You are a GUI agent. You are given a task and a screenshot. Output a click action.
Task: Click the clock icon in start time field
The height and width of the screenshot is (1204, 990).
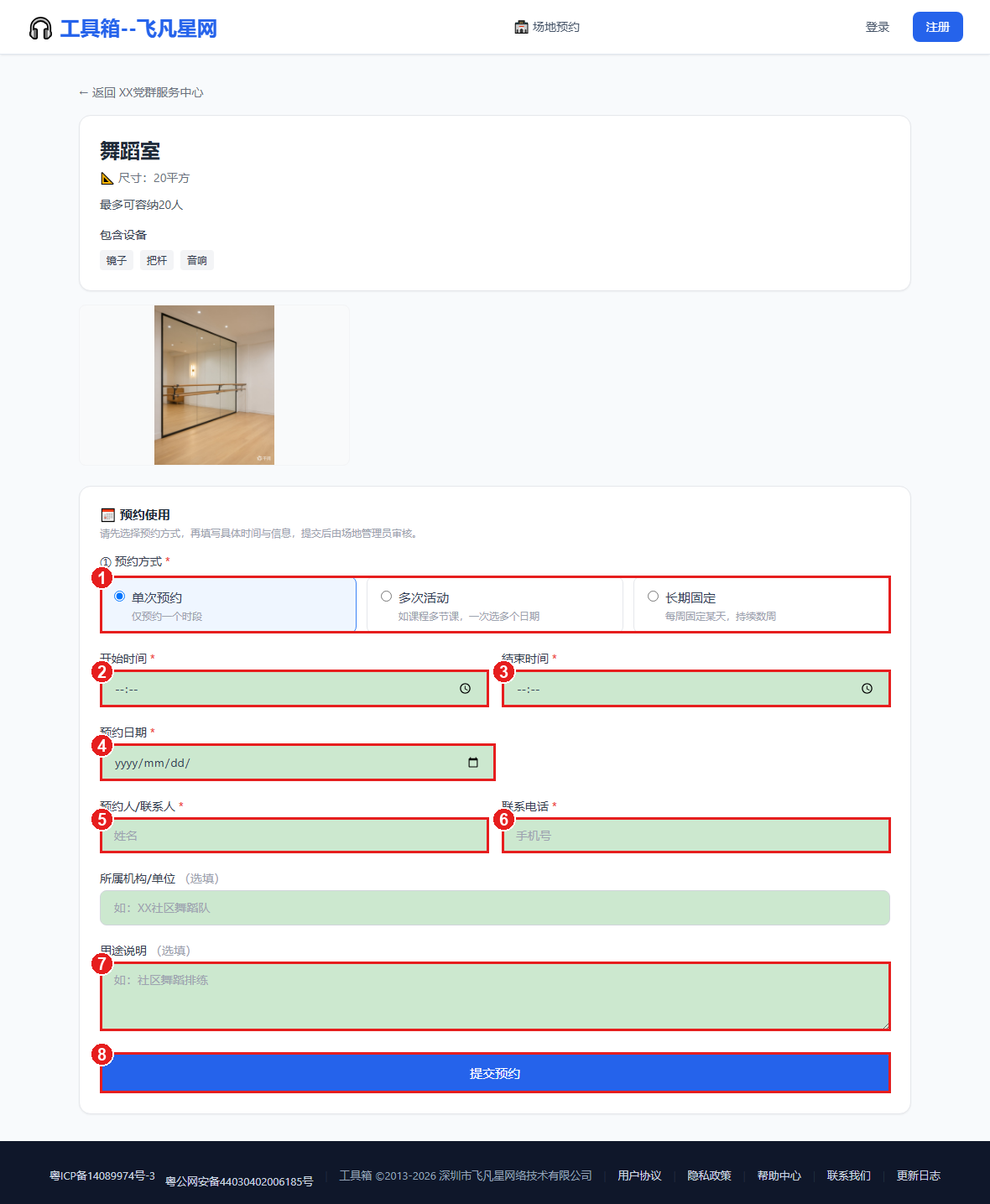[x=465, y=689]
